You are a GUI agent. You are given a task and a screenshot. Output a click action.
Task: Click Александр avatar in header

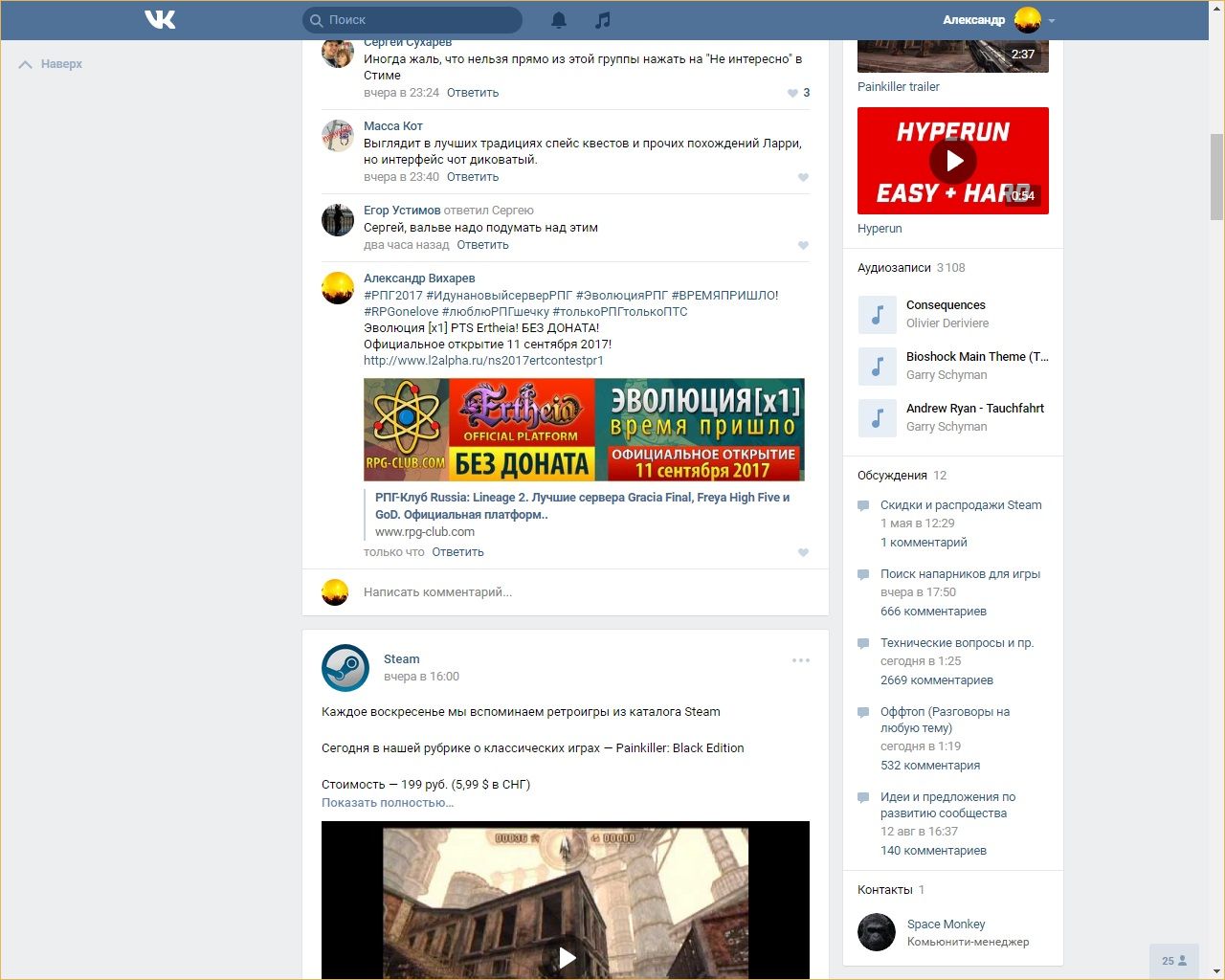[1027, 19]
